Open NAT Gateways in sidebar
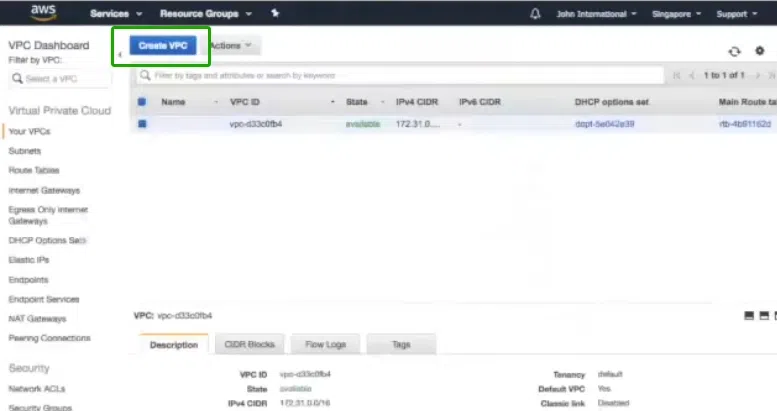Viewport: 777px width, 411px height. click(37, 319)
